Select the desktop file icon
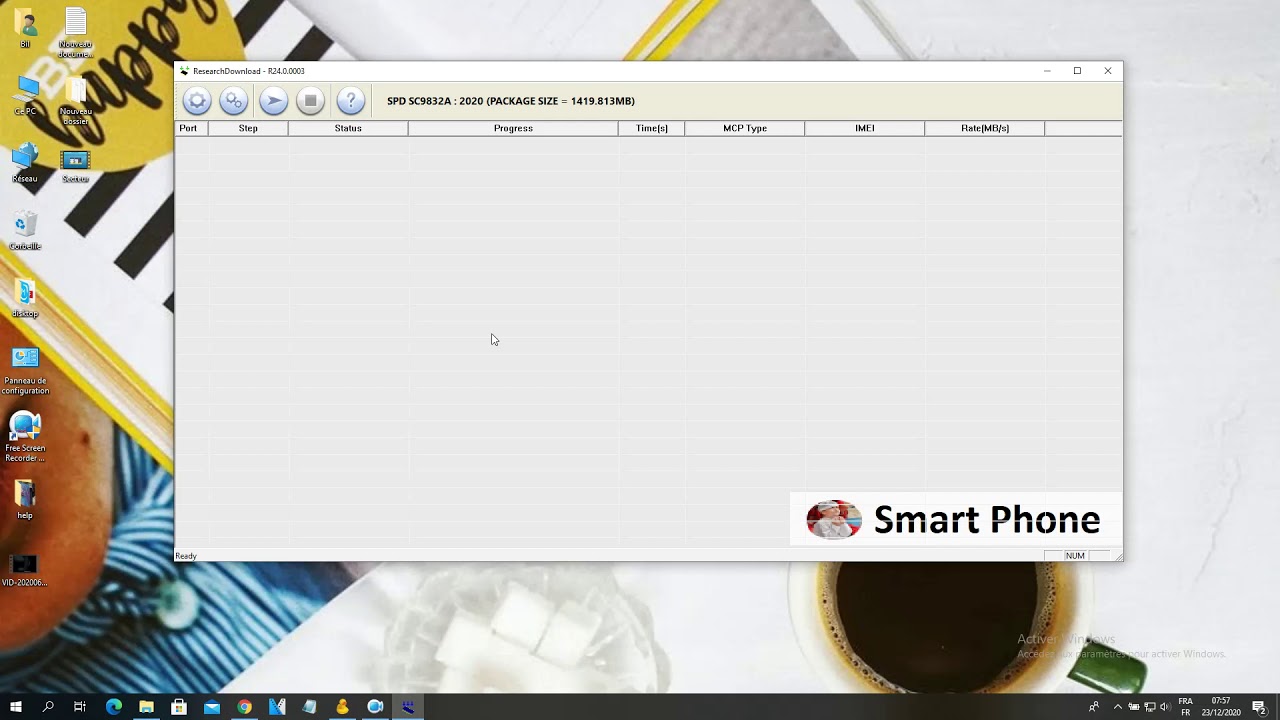 coord(25,298)
